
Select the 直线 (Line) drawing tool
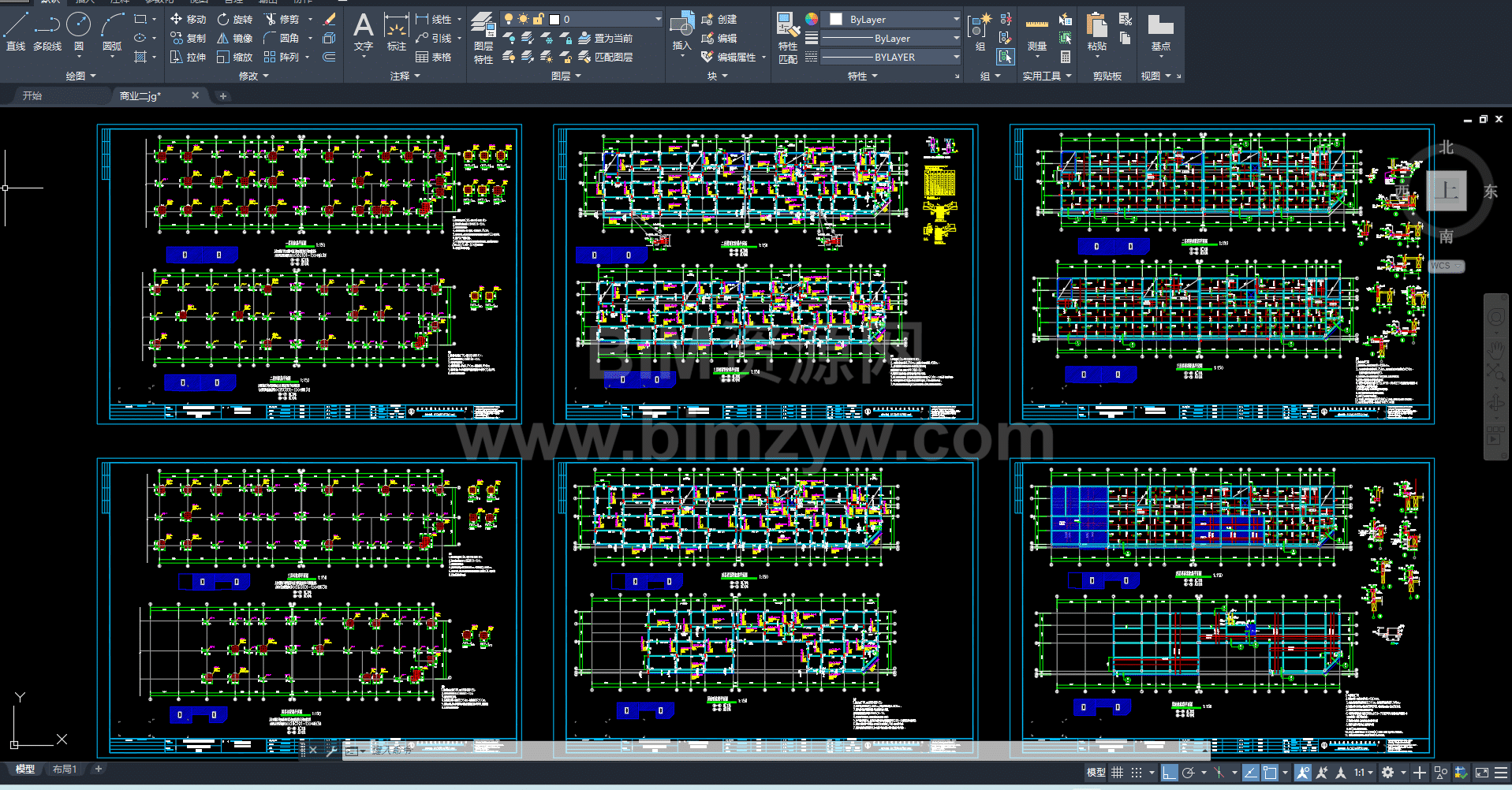click(x=16, y=32)
